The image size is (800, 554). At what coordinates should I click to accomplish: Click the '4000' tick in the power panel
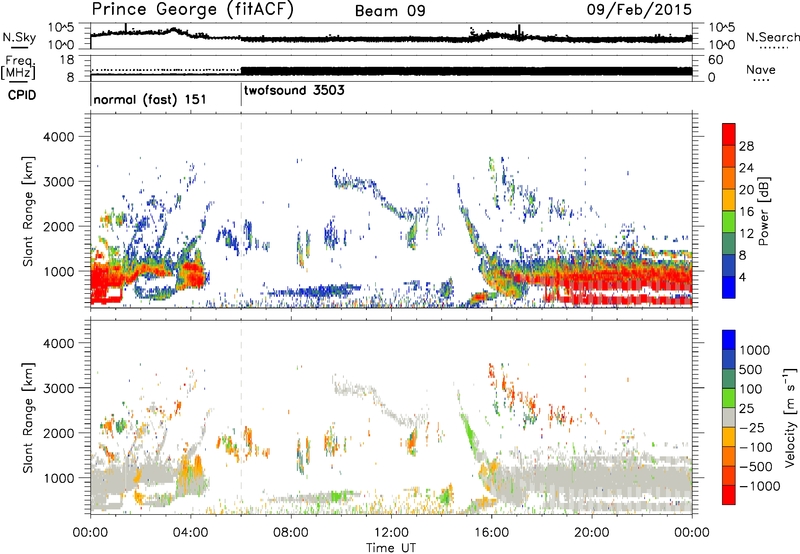pyautogui.click(x=59, y=137)
